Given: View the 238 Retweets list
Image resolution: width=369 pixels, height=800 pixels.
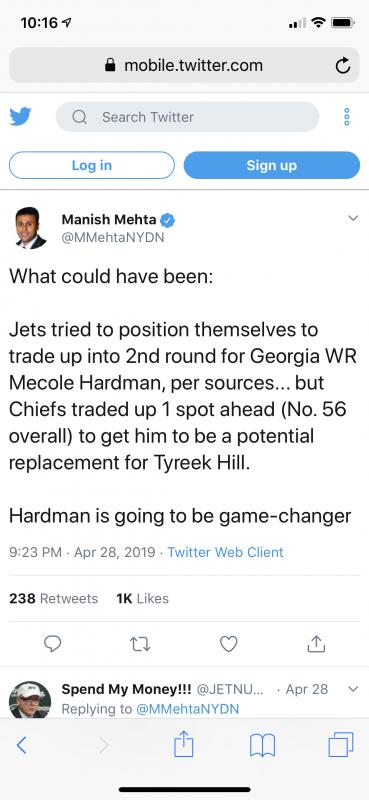Looking at the screenshot, I should click(54, 598).
